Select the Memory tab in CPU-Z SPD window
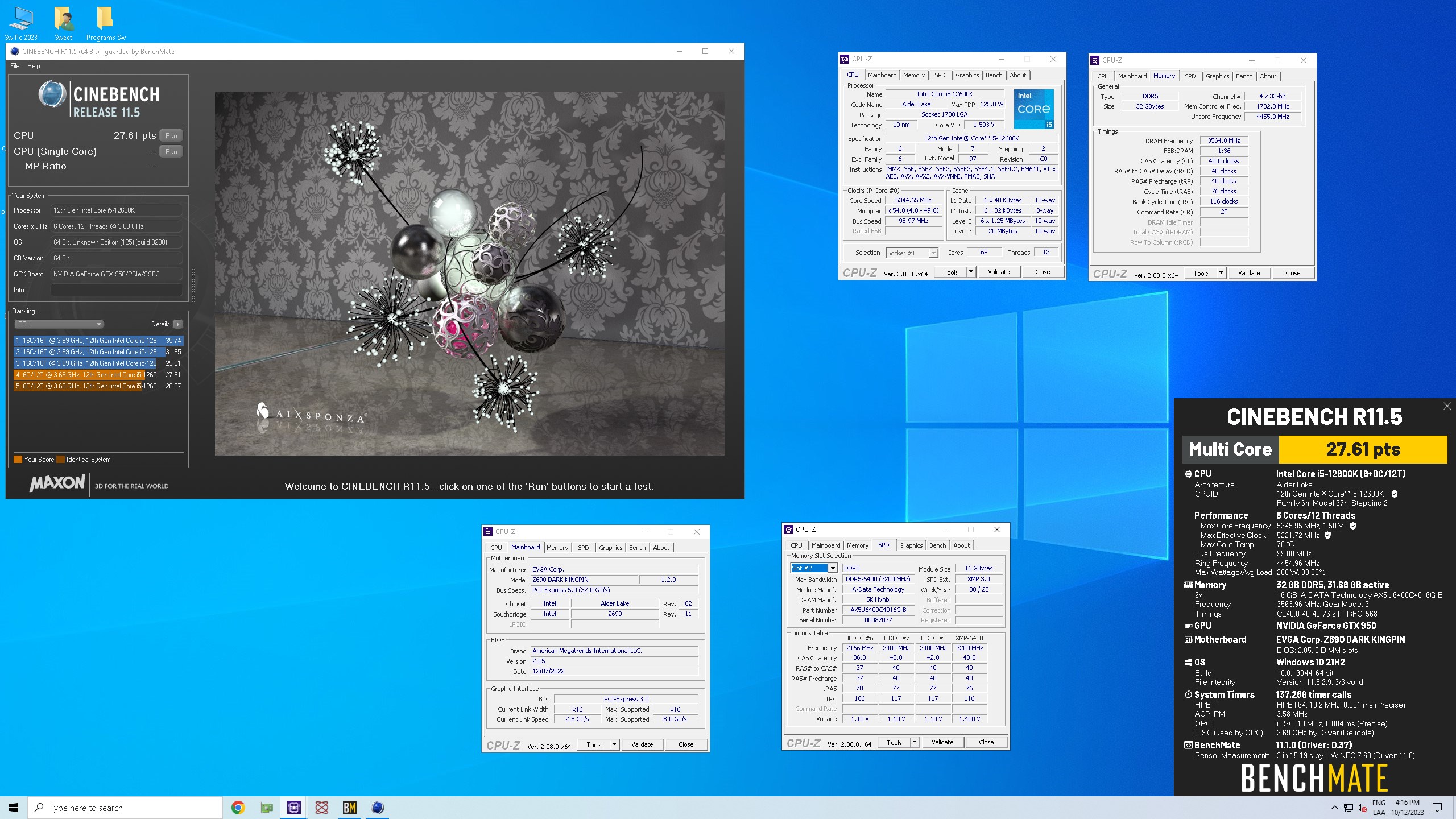 [x=857, y=545]
